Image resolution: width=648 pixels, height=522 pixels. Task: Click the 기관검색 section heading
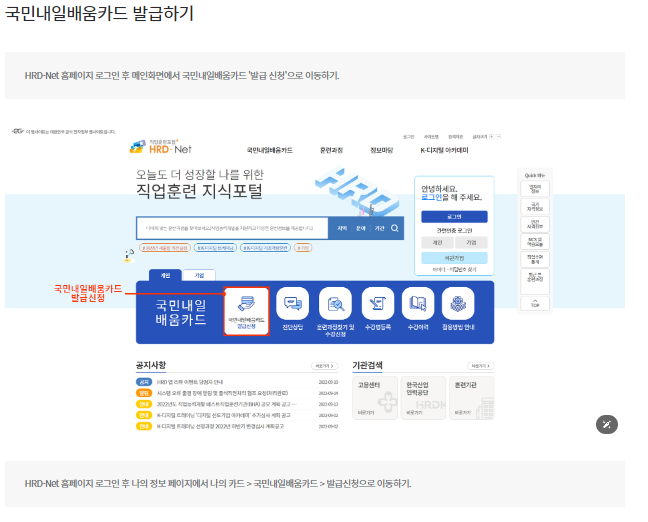coord(367,365)
